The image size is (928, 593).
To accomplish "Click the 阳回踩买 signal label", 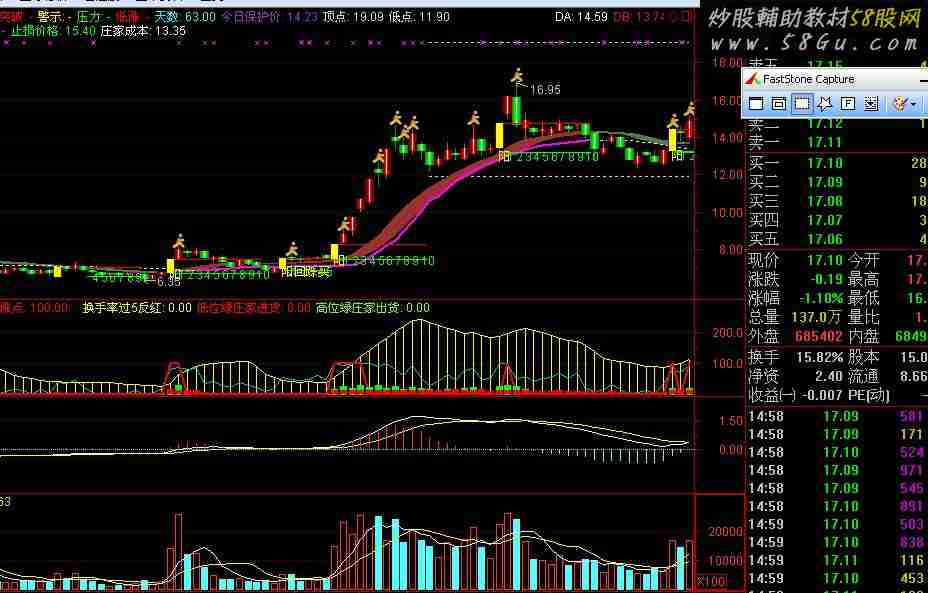I will coord(306,272).
